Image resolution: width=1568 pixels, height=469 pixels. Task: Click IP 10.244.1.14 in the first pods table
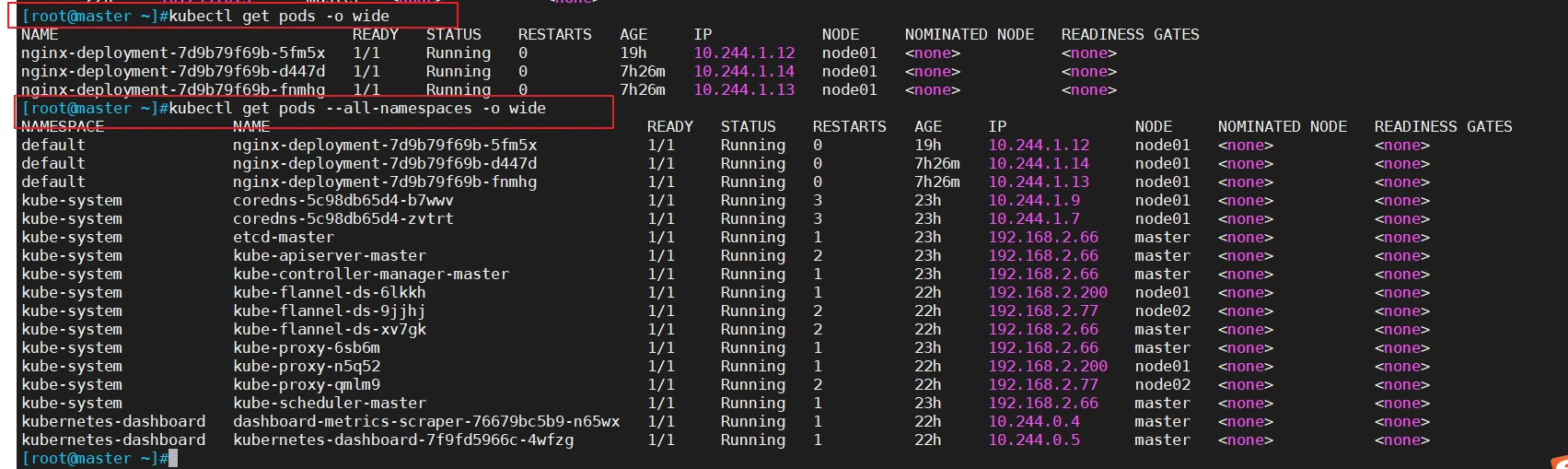pos(744,71)
